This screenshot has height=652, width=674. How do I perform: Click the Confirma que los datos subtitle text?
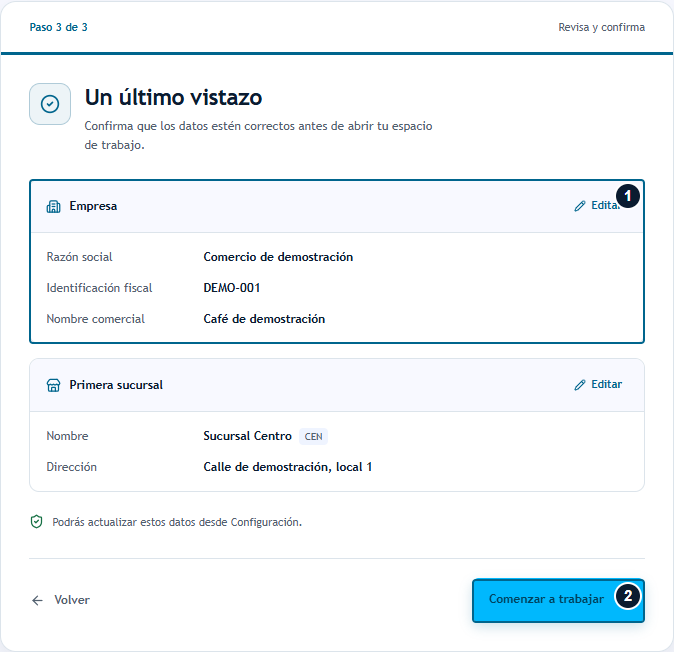pos(258,135)
